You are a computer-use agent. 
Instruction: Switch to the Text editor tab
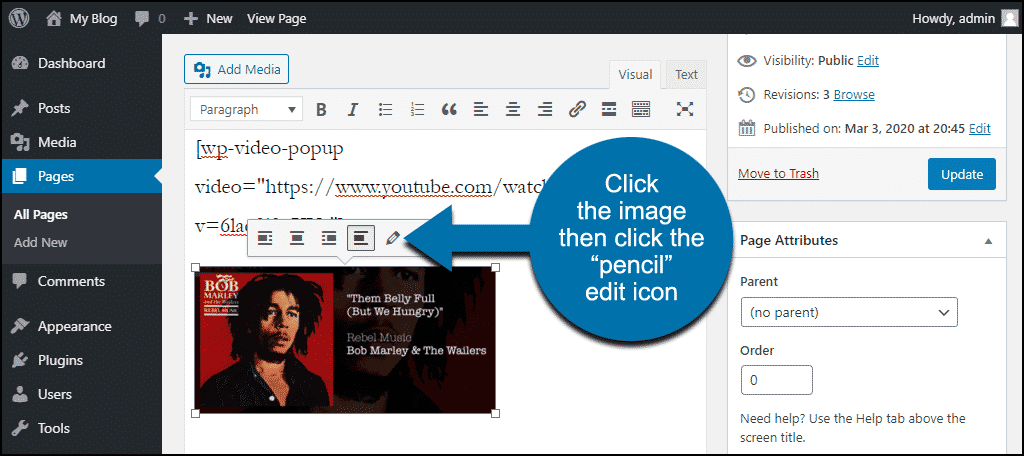coord(686,74)
